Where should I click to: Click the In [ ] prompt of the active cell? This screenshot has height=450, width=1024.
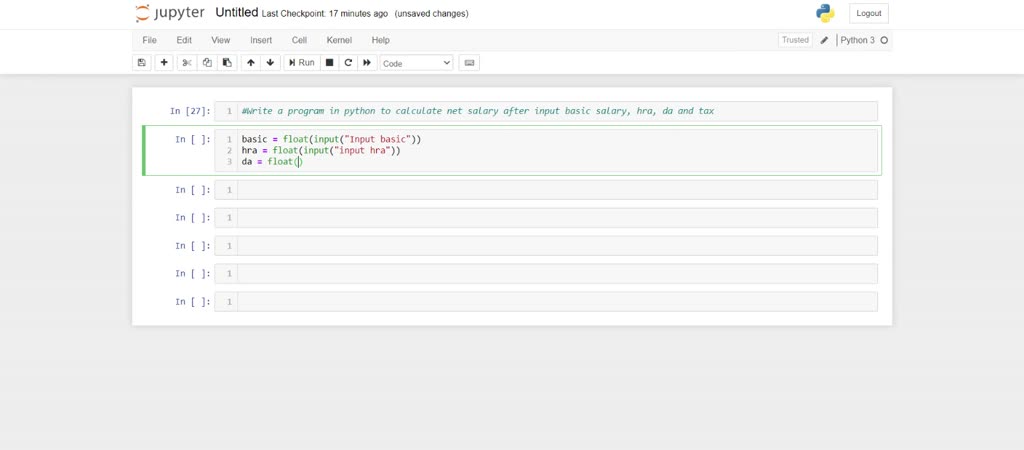[x=193, y=139]
